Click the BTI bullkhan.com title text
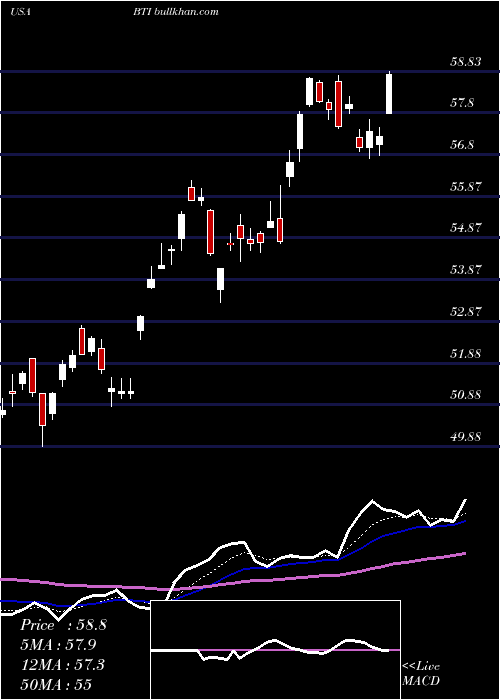Screen dimensions: 500x700 (x=175, y=12)
